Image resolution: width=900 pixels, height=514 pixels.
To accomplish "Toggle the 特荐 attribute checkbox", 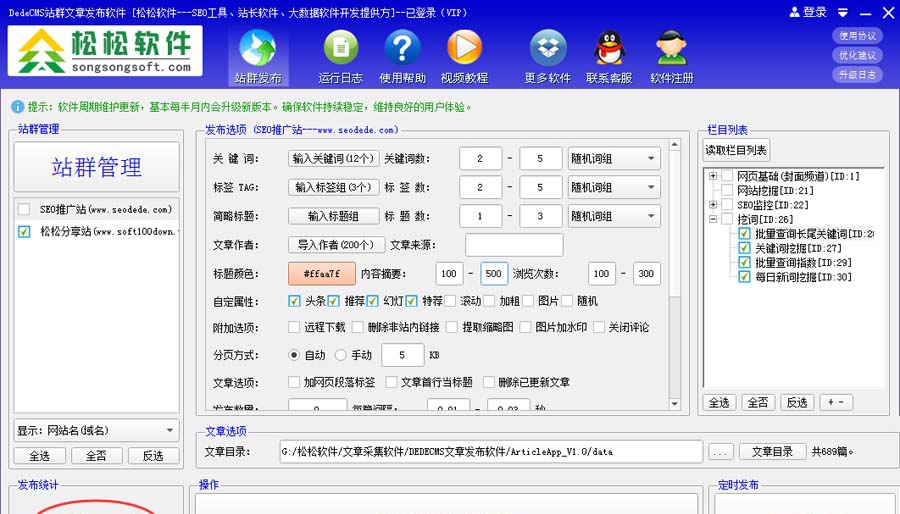I will (412, 301).
